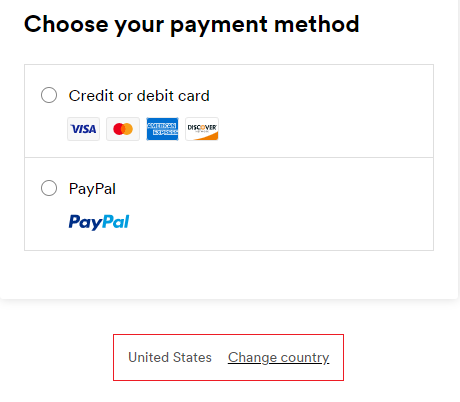Follow the underlined "Change country" text
The image size is (460, 402).
pos(279,357)
